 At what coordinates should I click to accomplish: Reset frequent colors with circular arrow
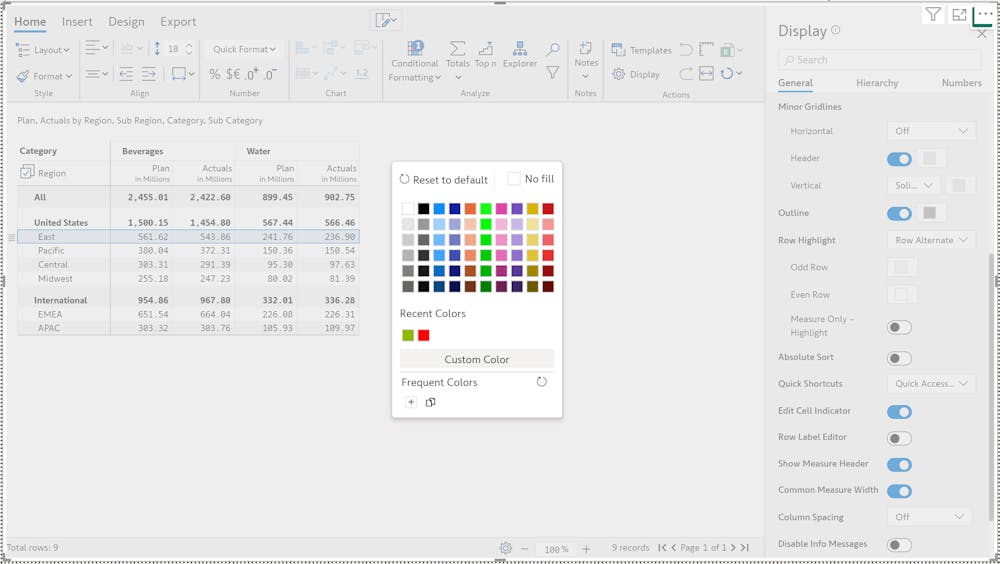(x=541, y=382)
